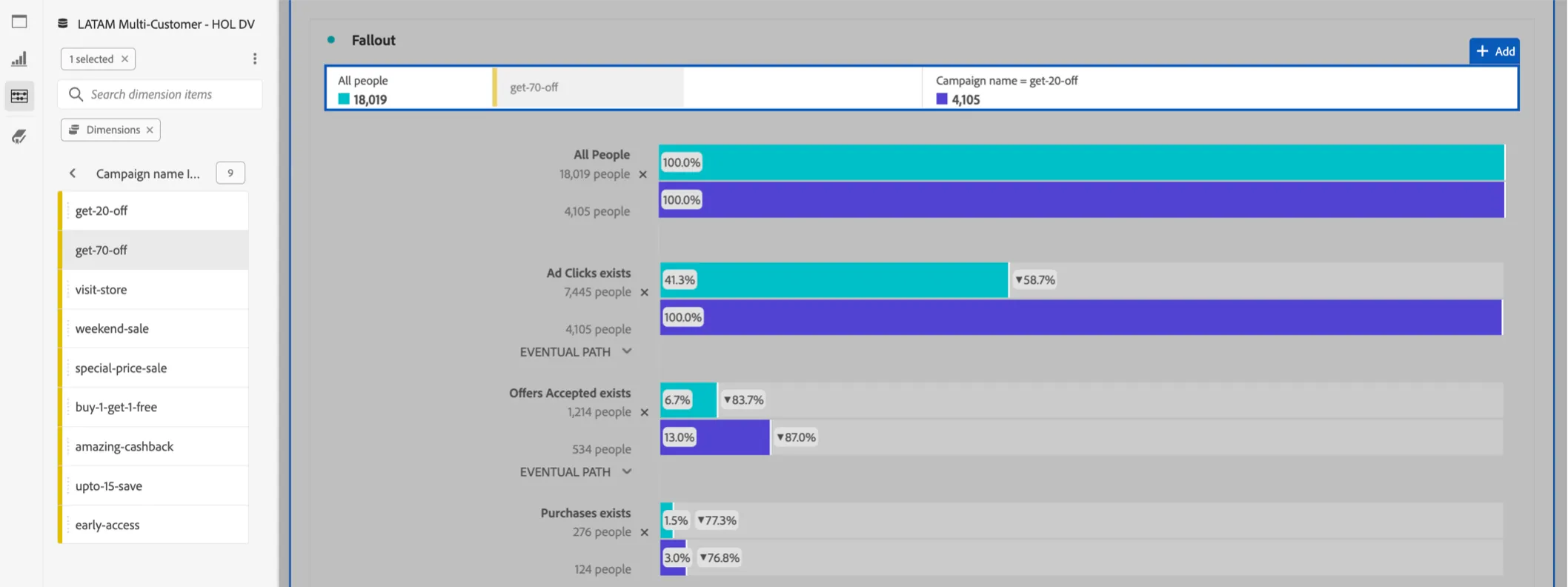Viewport: 1568px width, 587px height.
Task: Open the Data Dictionary icon
Action: tap(19, 136)
